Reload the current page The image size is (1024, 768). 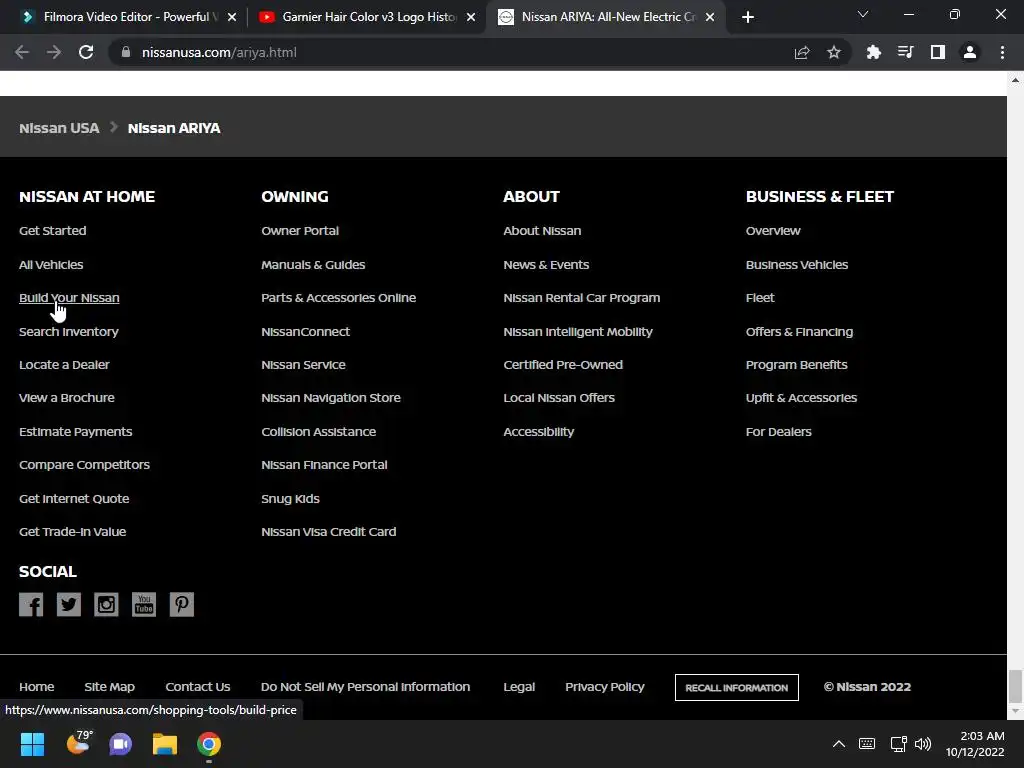[x=86, y=52]
